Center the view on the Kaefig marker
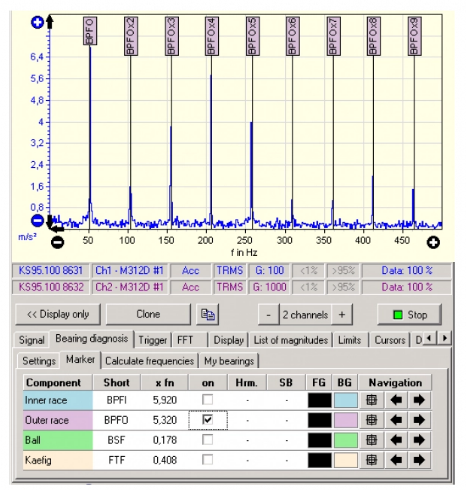Viewport: 466px width, 490px height. click(x=371, y=460)
